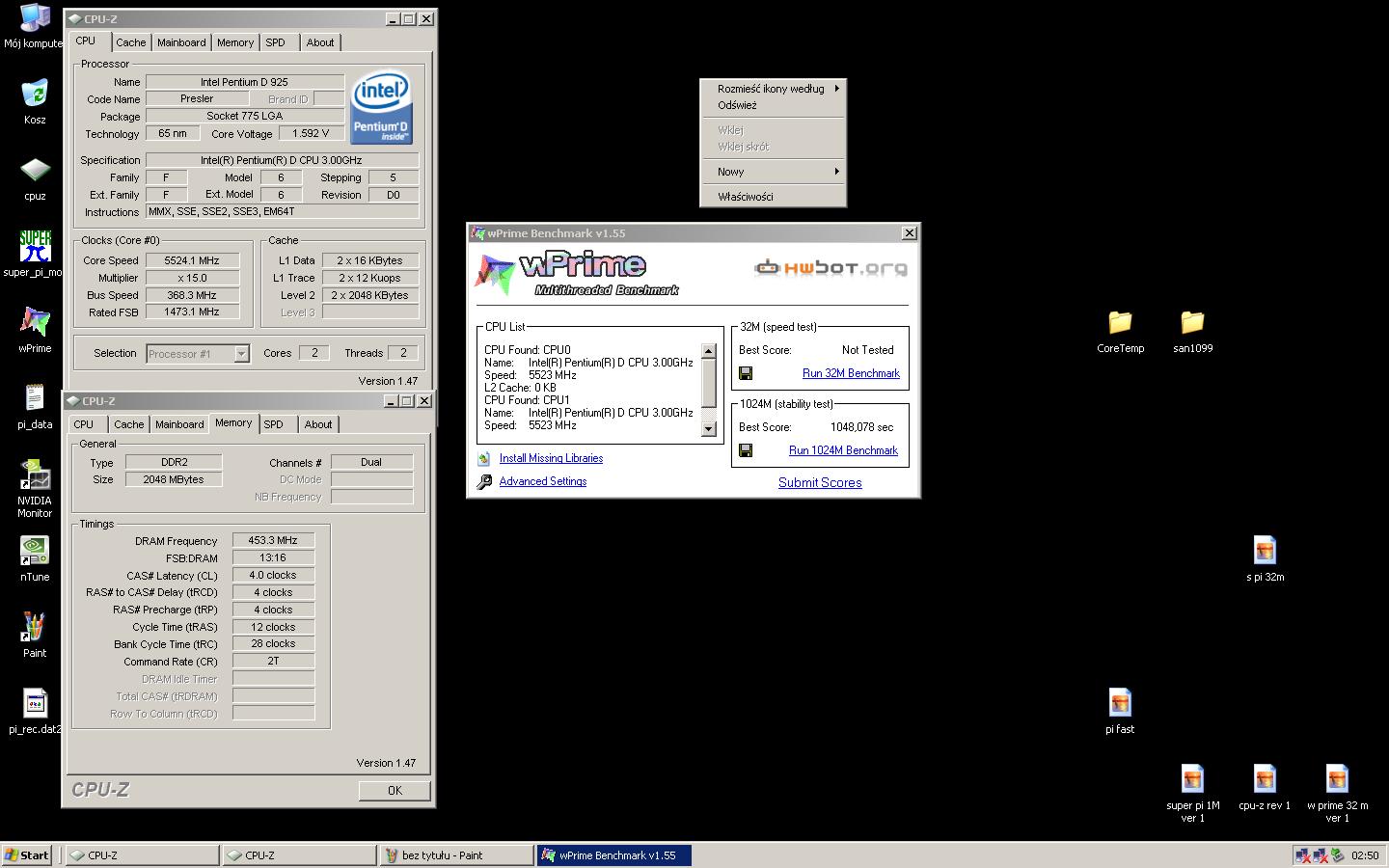Screen dimensions: 1389x868
Task: Click the Intel Pentium D logo
Action: tap(381, 106)
